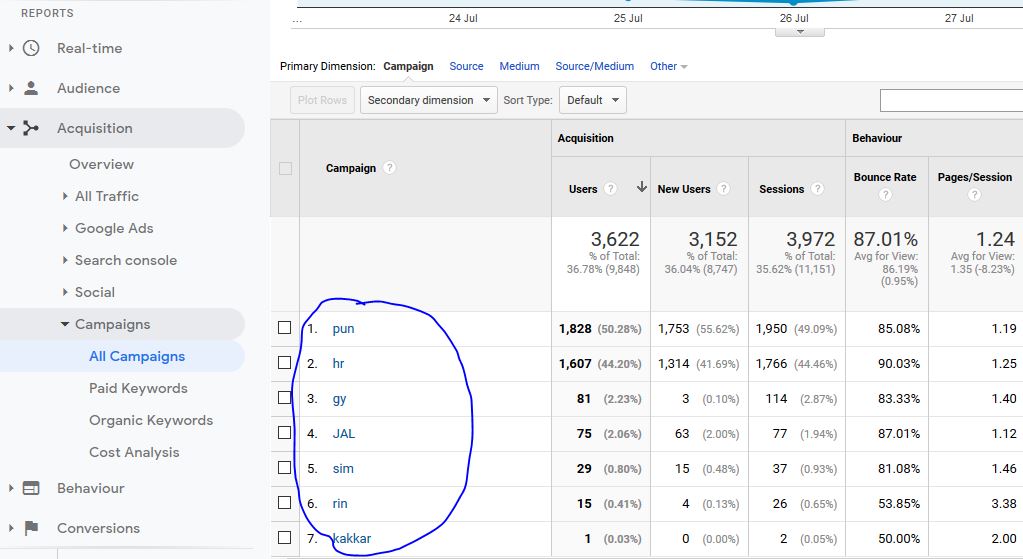Image resolution: width=1023 pixels, height=559 pixels.
Task: Tick the checkbox for the sim row
Action: click(284, 468)
